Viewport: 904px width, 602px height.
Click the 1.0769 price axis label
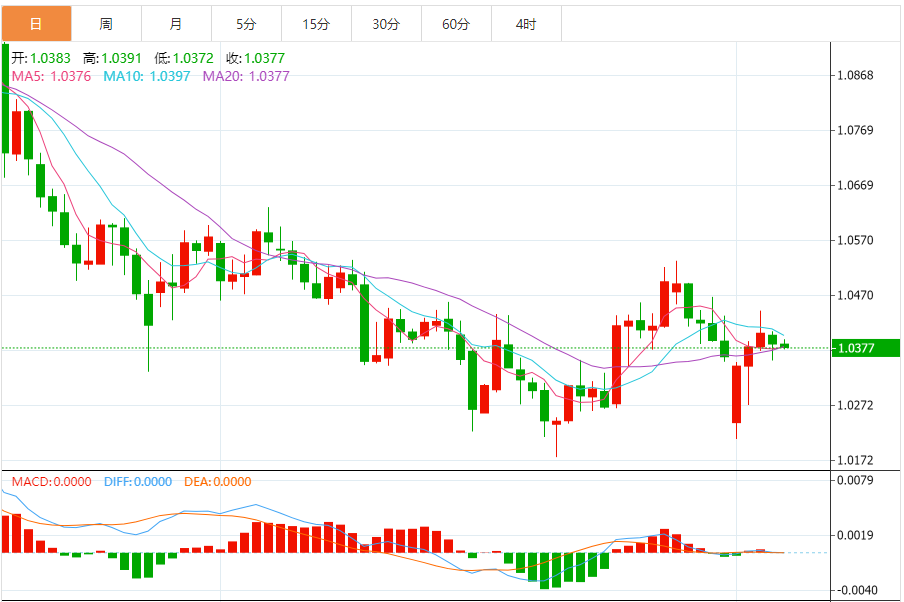point(855,130)
